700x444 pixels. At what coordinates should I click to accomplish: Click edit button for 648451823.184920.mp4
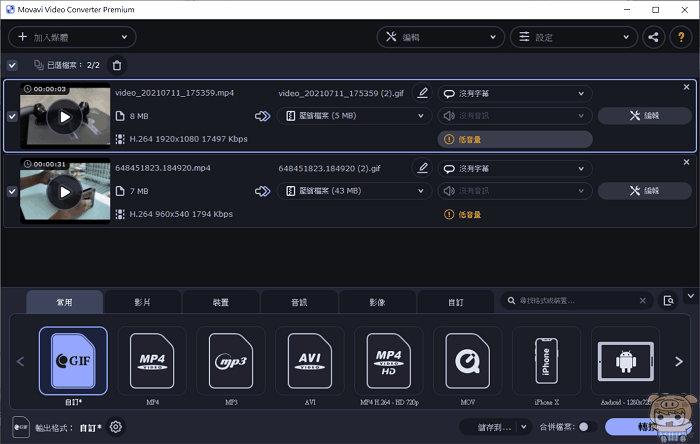(x=645, y=191)
